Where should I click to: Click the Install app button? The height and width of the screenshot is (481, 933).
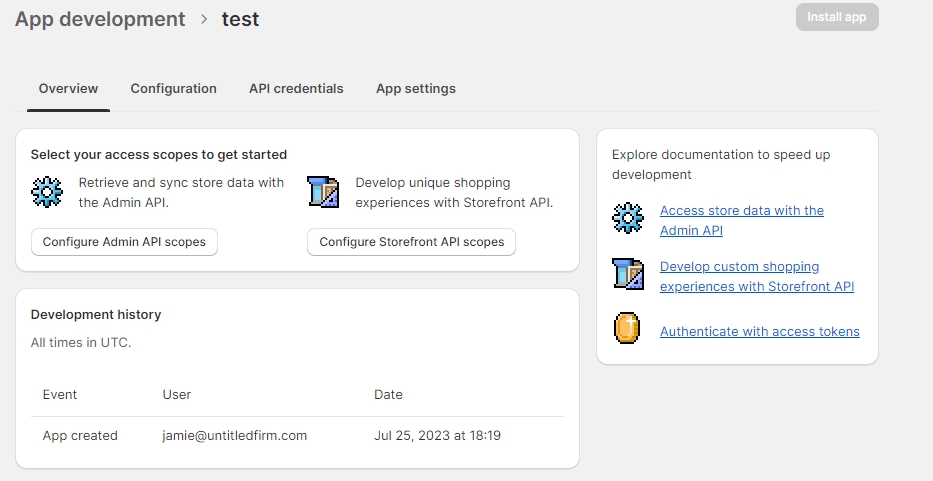(x=837, y=17)
